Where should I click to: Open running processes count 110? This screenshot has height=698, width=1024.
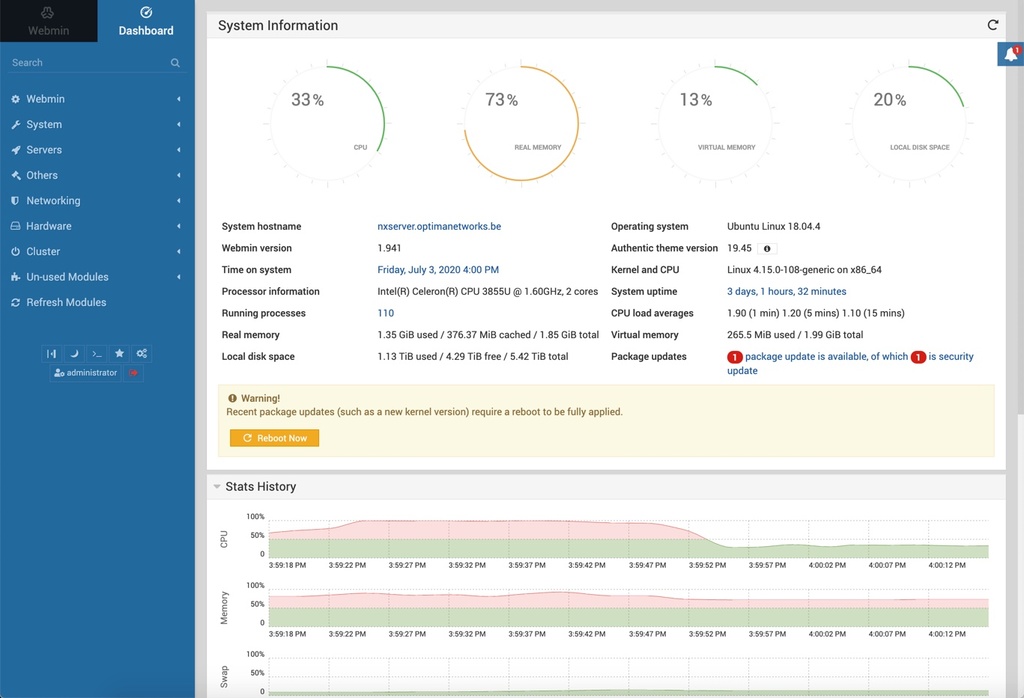point(385,313)
